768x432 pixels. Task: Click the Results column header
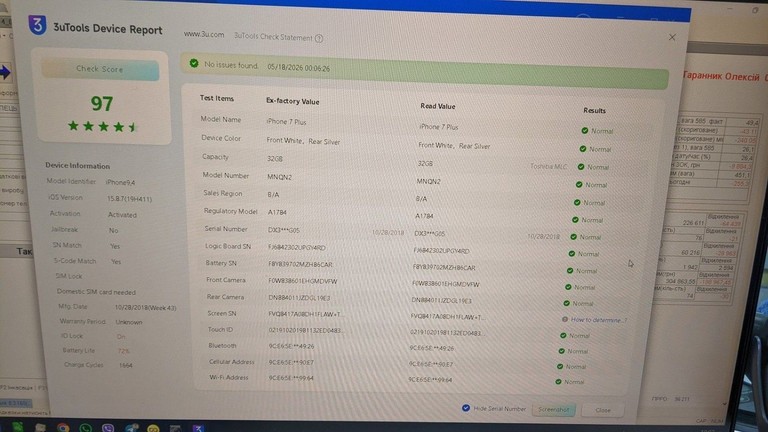click(594, 110)
